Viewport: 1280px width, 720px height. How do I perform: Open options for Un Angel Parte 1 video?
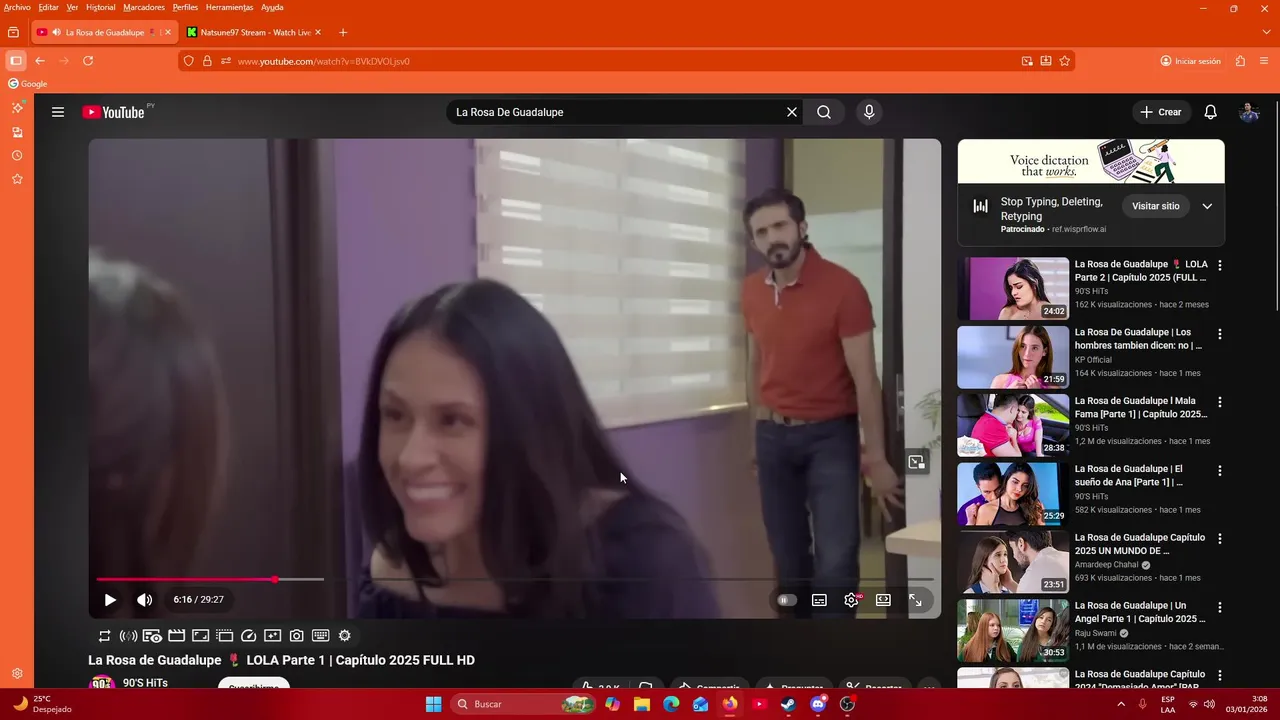(1219, 607)
